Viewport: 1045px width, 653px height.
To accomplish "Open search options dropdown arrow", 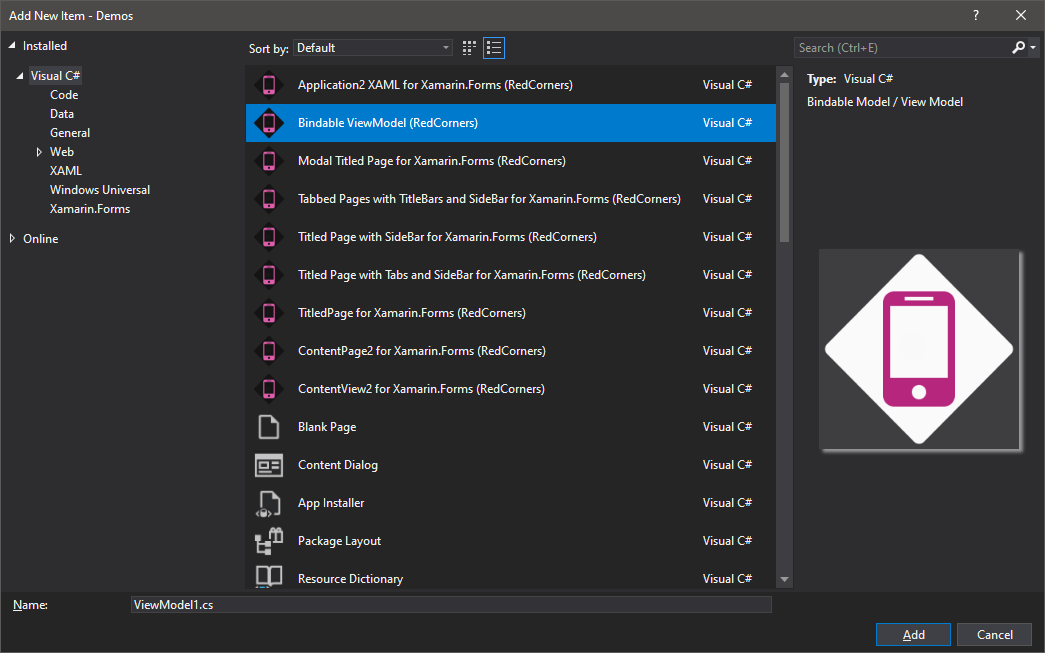I will click(x=1033, y=47).
